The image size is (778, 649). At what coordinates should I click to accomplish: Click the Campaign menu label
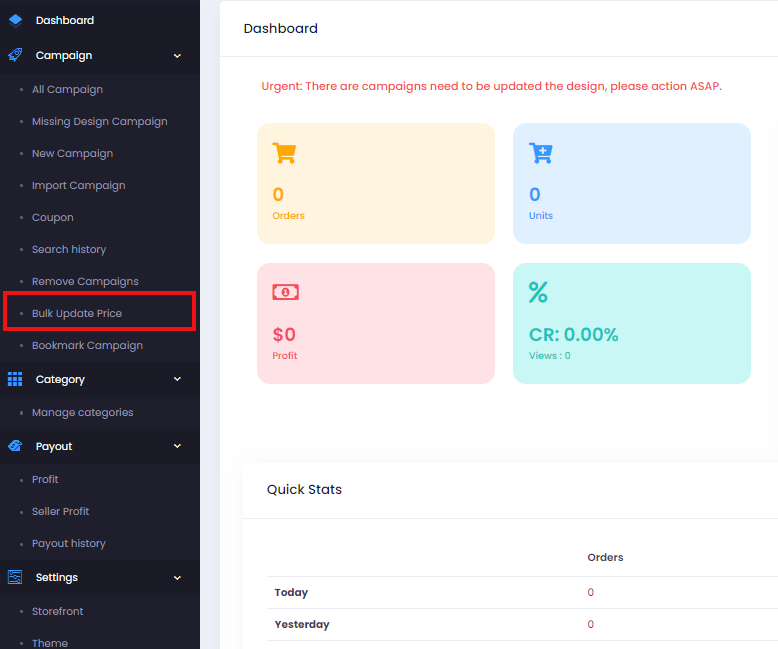pyautogui.click(x=64, y=56)
